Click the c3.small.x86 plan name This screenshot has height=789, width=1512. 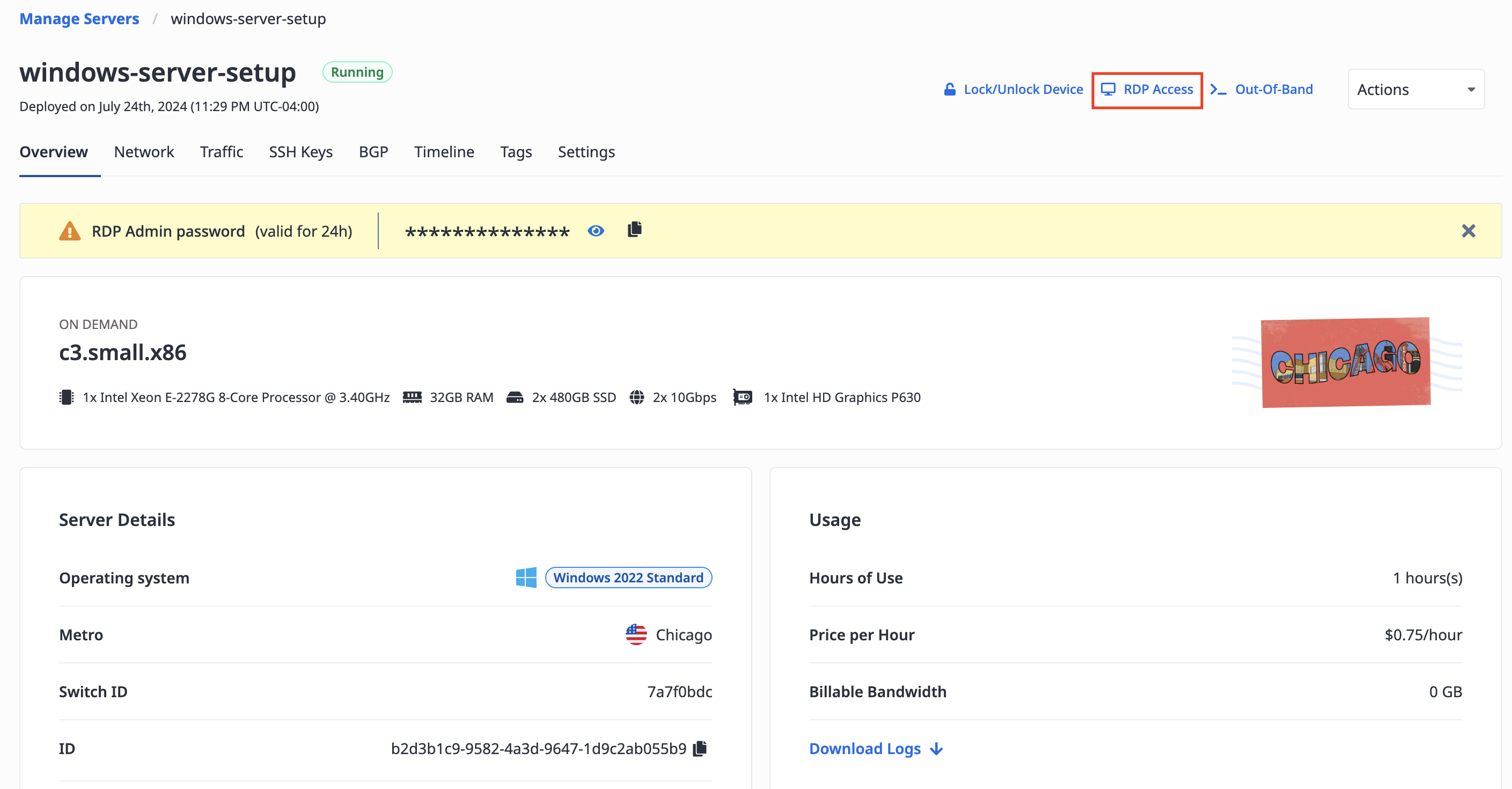coord(123,352)
